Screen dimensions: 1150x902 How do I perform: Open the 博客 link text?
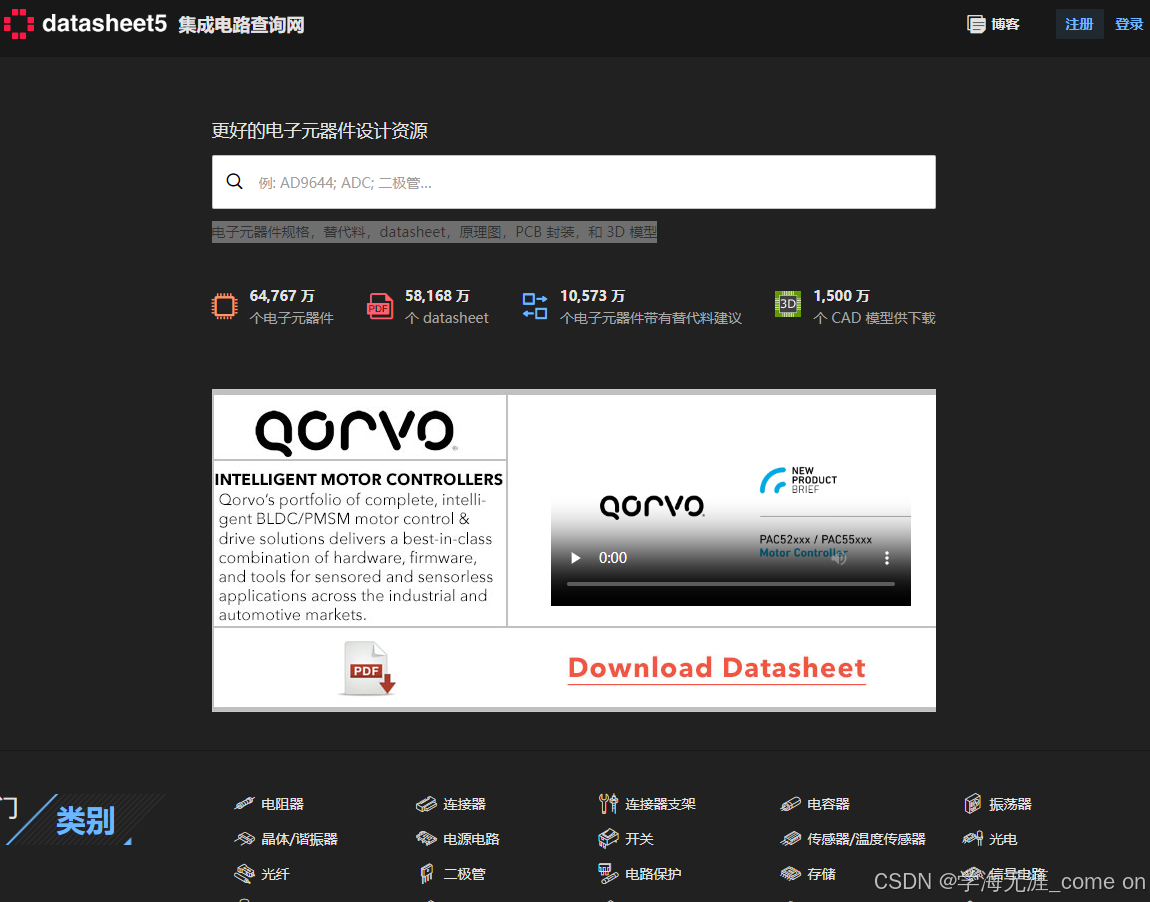[x=1005, y=24]
